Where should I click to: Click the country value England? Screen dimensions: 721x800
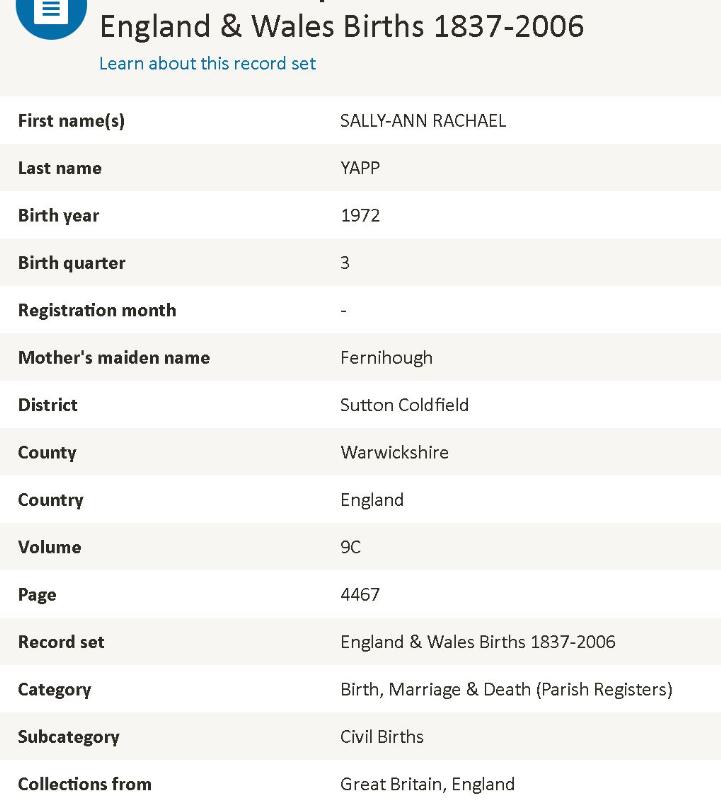click(372, 500)
